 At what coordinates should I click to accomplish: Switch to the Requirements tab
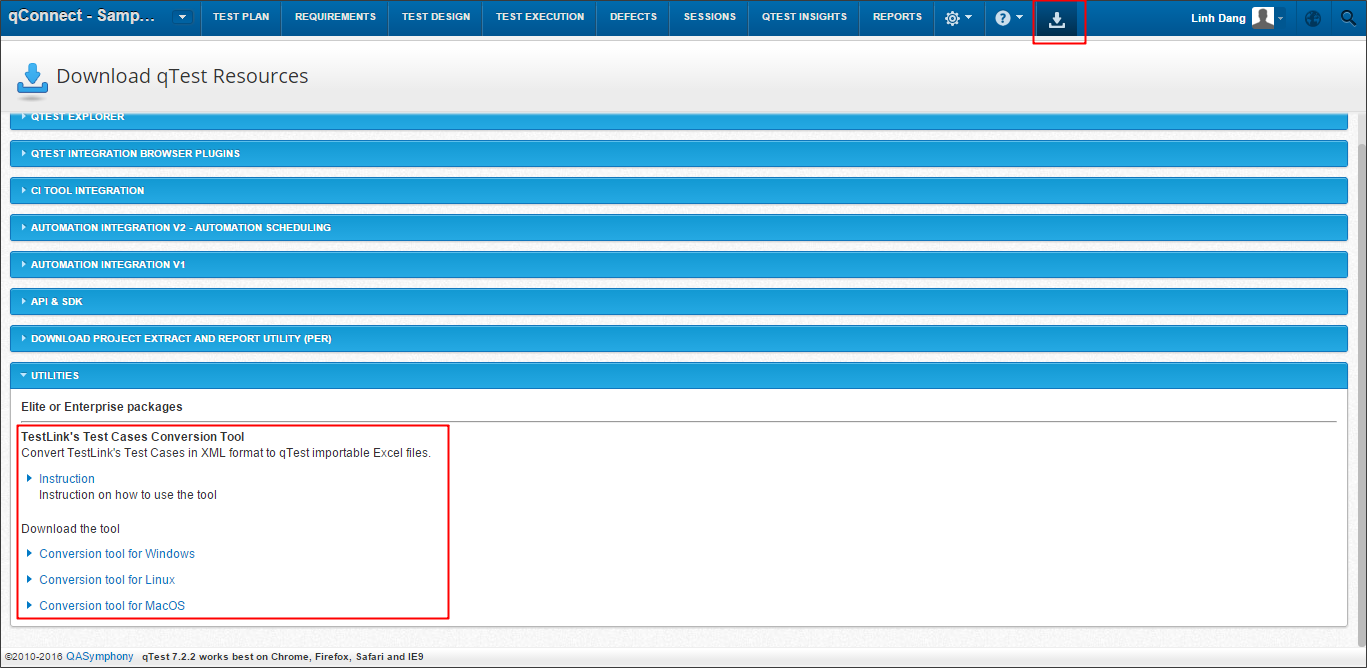335,18
